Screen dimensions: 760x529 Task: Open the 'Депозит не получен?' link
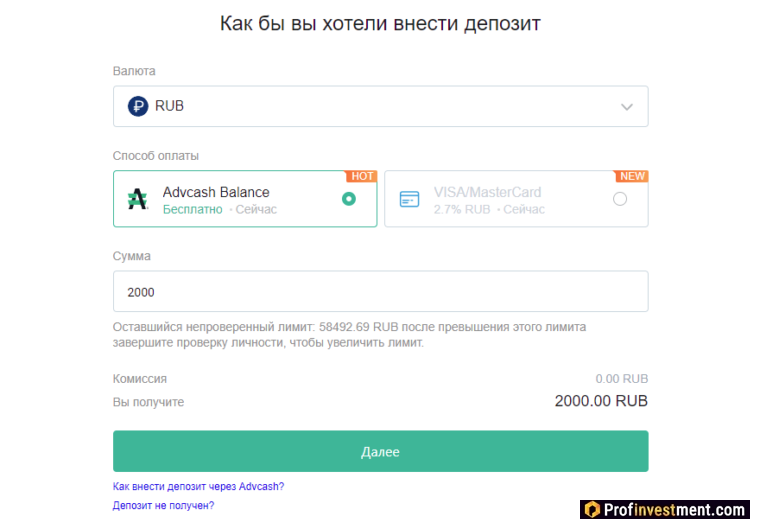[163, 505]
